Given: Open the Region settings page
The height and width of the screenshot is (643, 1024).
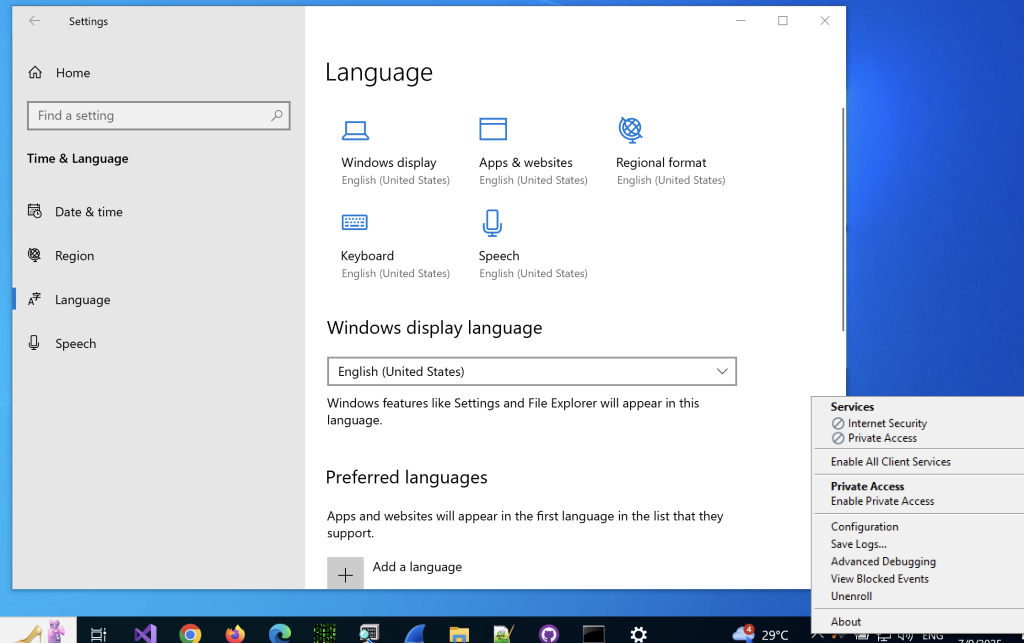Looking at the screenshot, I should pos(61,255).
